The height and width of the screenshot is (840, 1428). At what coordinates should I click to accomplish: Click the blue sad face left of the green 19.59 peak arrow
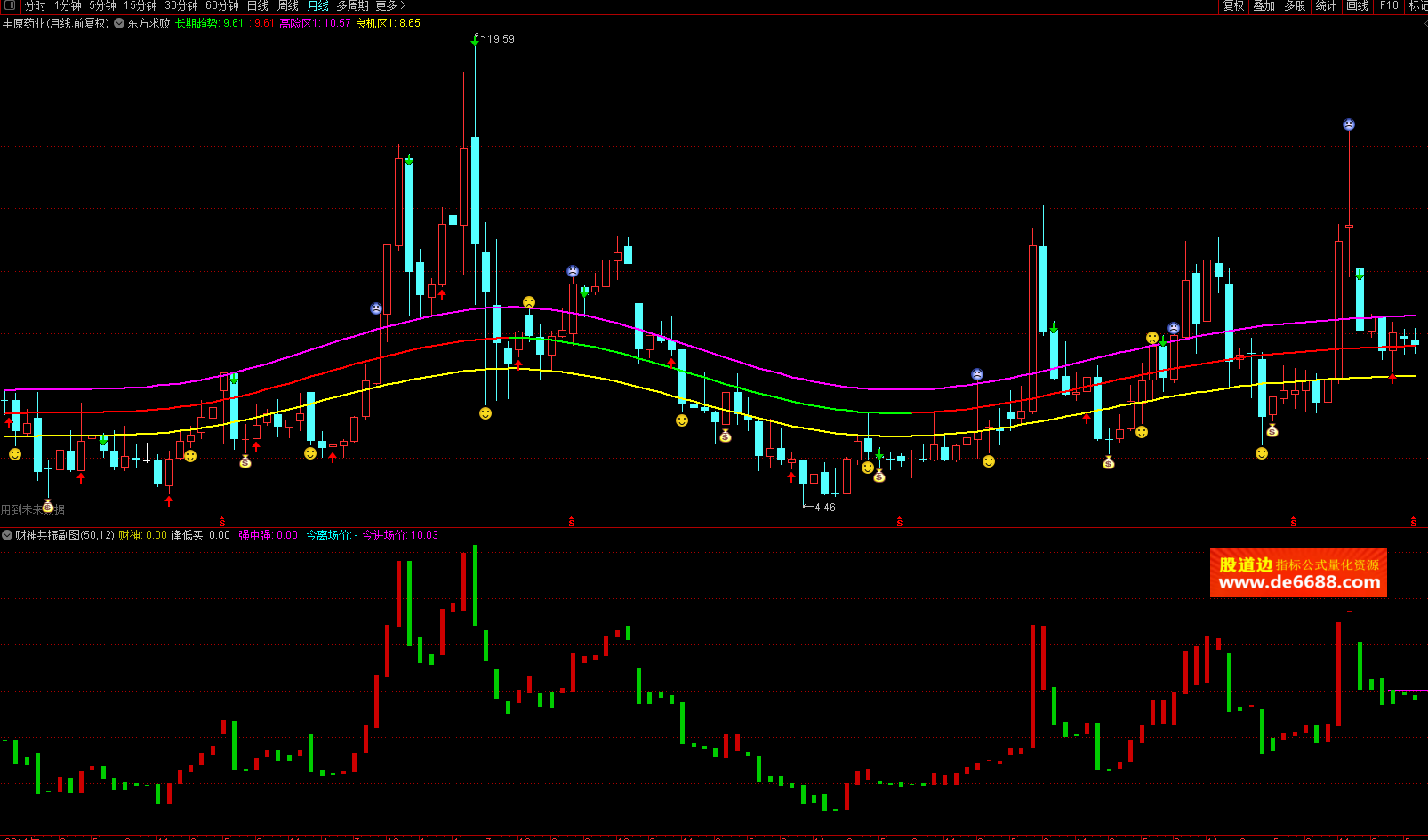pos(376,308)
